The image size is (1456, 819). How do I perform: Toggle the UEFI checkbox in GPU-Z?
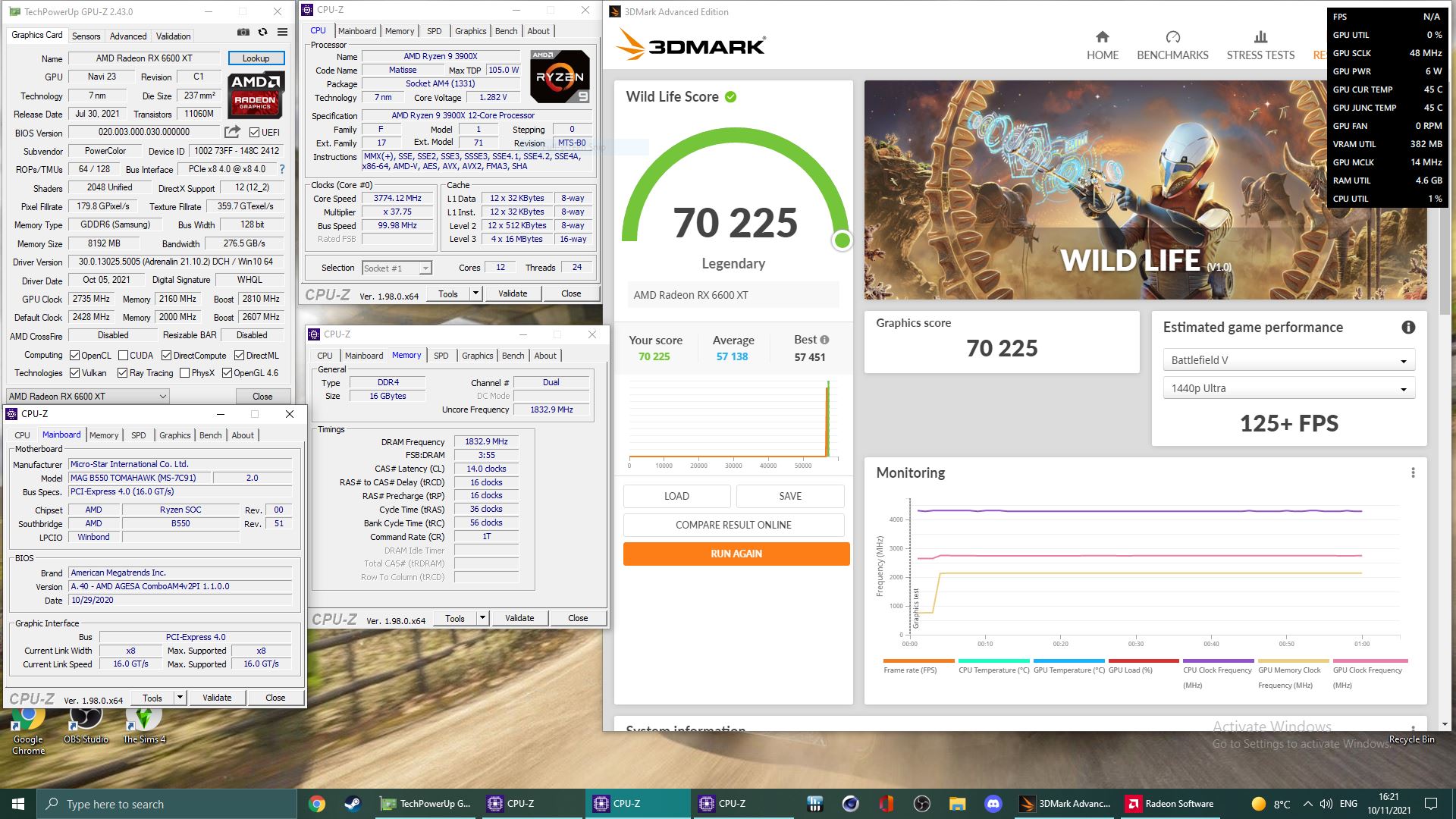(x=255, y=132)
